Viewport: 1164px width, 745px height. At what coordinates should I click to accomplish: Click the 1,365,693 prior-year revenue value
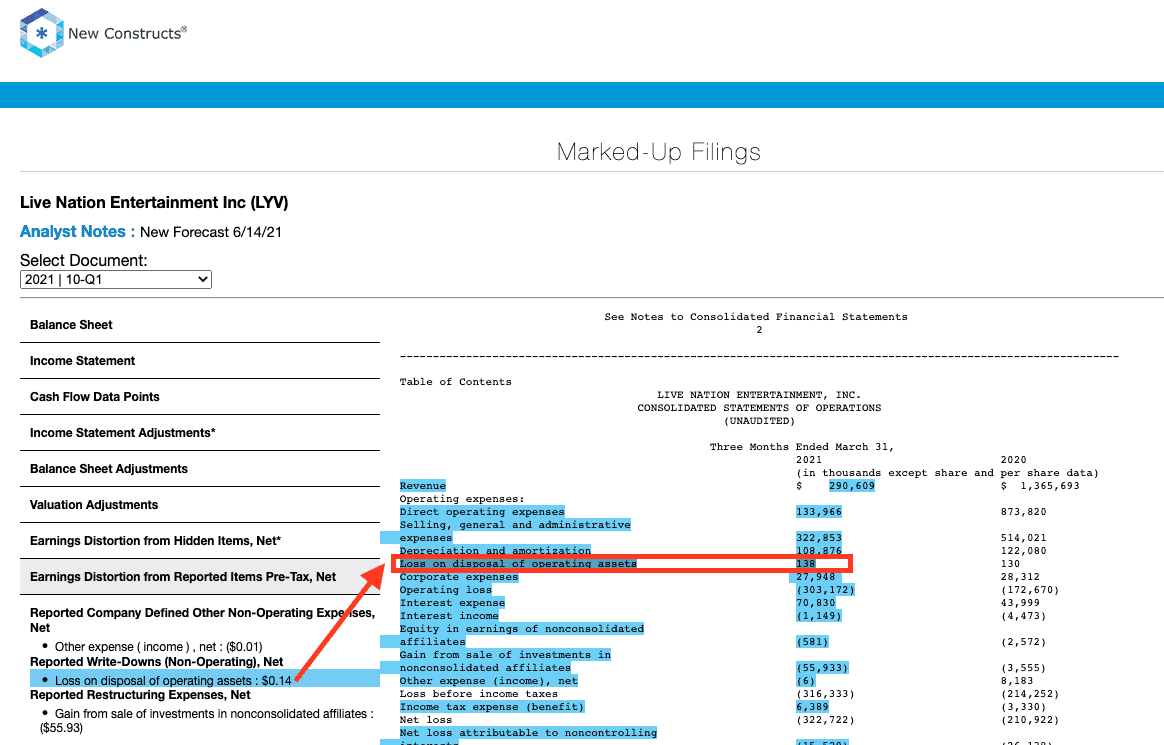pyautogui.click(x=1050, y=486)
